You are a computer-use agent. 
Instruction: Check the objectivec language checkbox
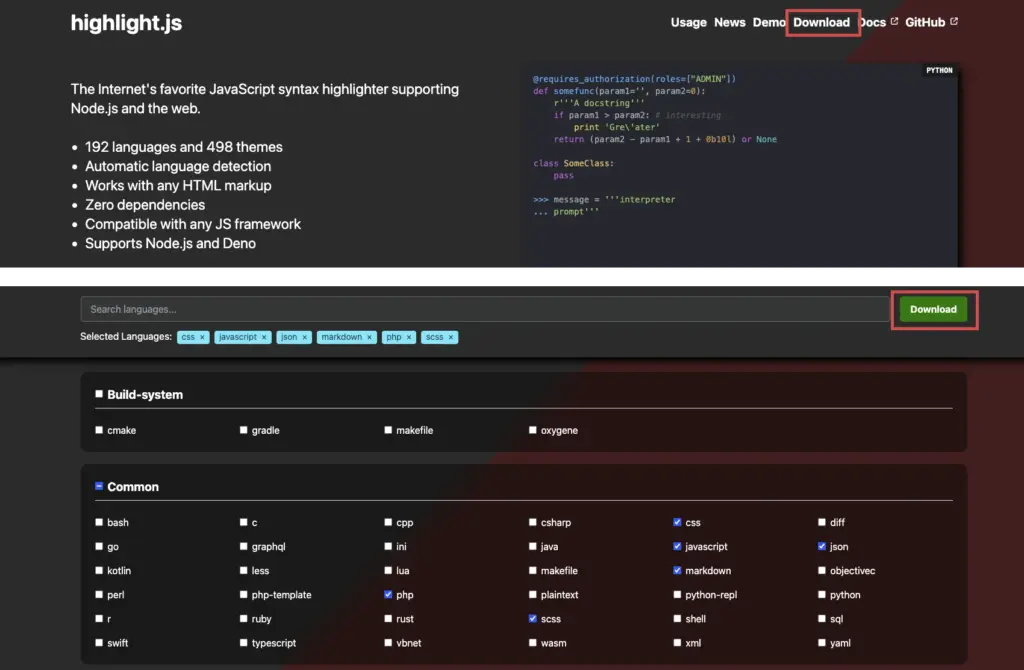822,570
